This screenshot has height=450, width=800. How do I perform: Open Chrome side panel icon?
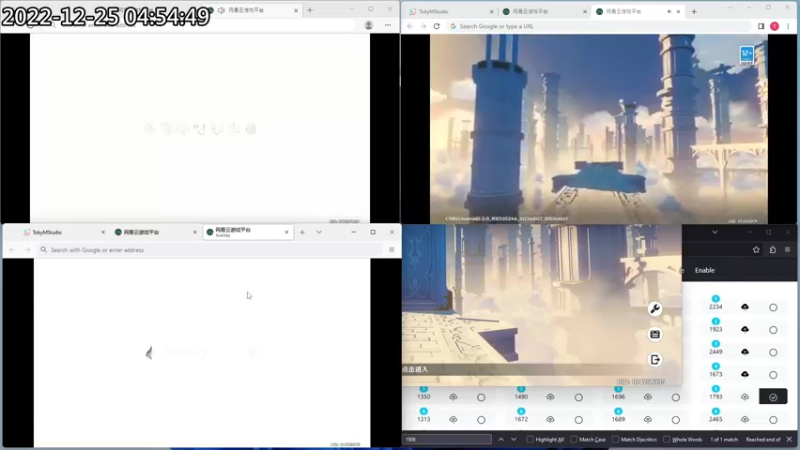click(761, 26)
